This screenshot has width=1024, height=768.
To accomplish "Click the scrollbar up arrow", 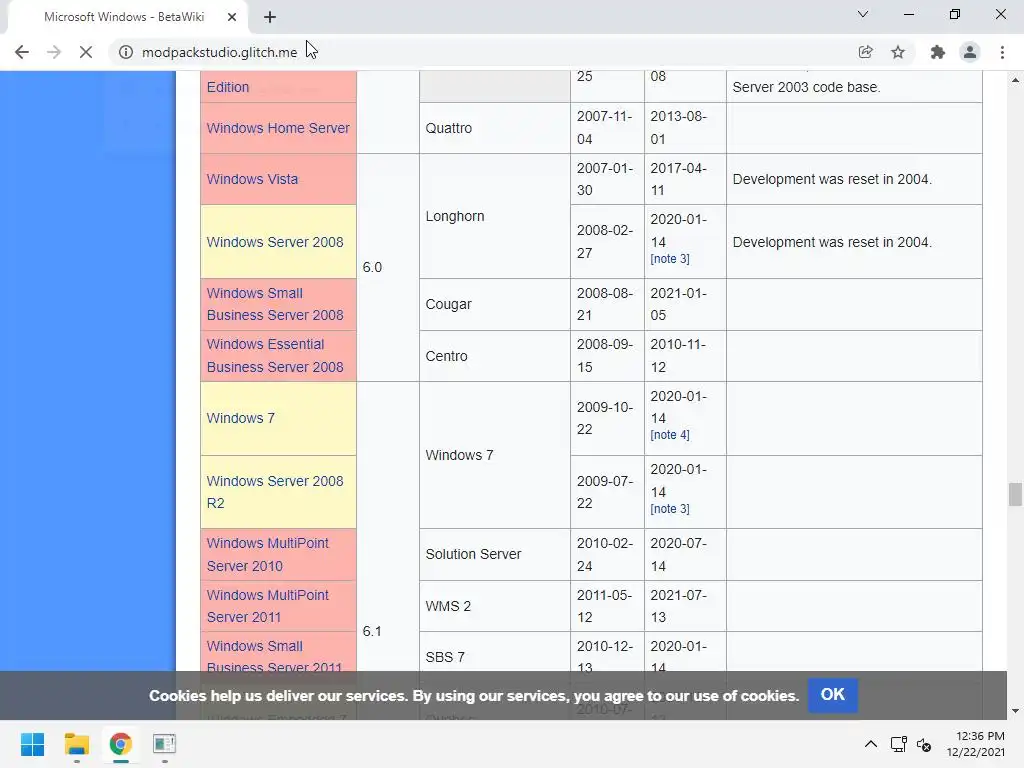I will pos(1015,80).
